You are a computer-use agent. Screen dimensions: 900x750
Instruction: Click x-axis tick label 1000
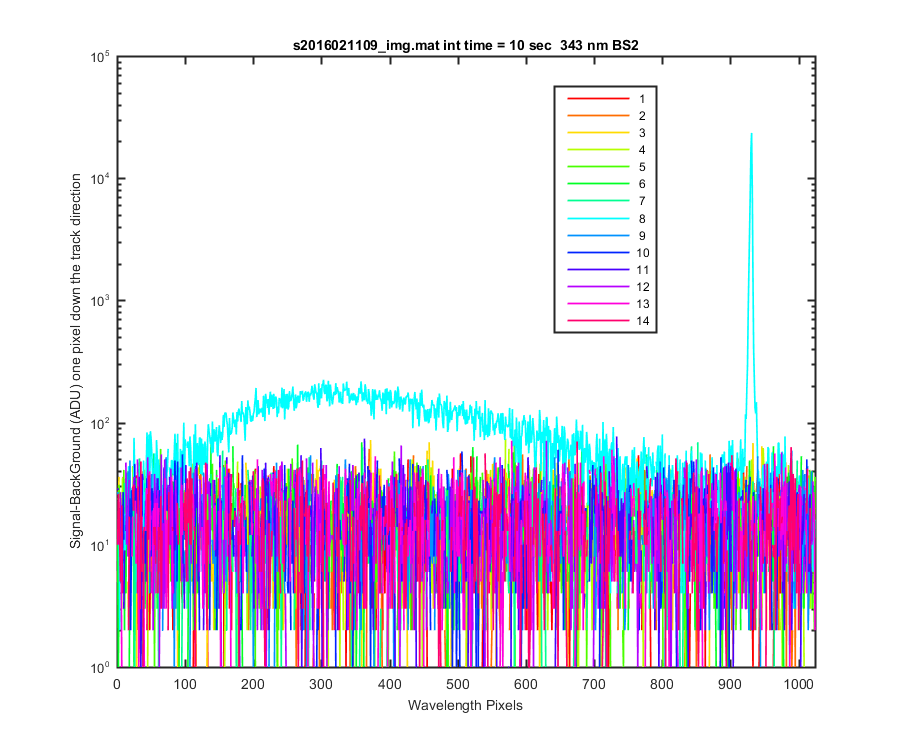[x=798, y=684]
